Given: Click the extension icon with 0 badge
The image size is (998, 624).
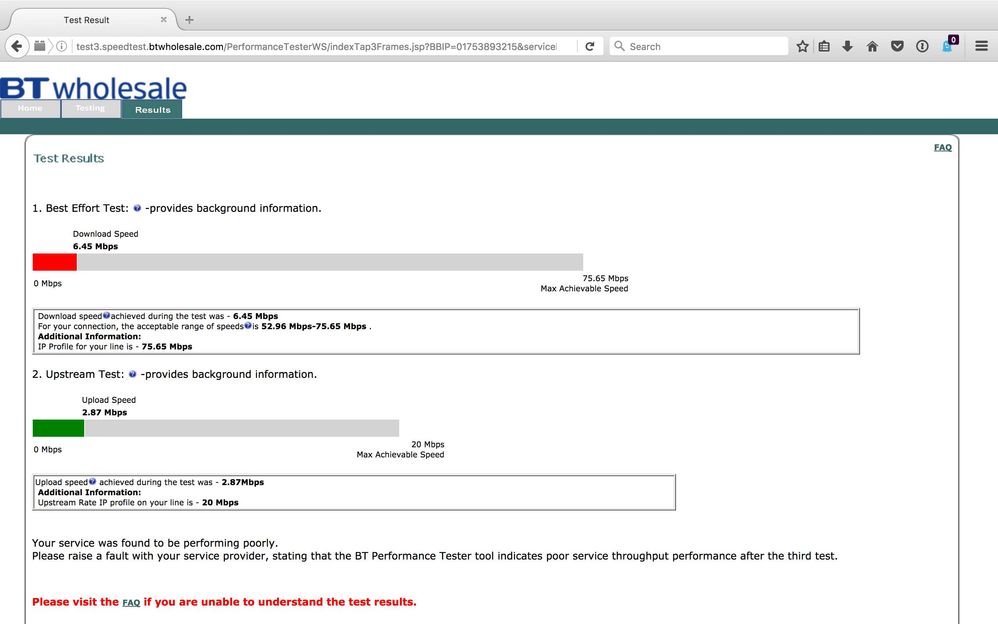Looking at the screenshot, I should click(949, 45).
